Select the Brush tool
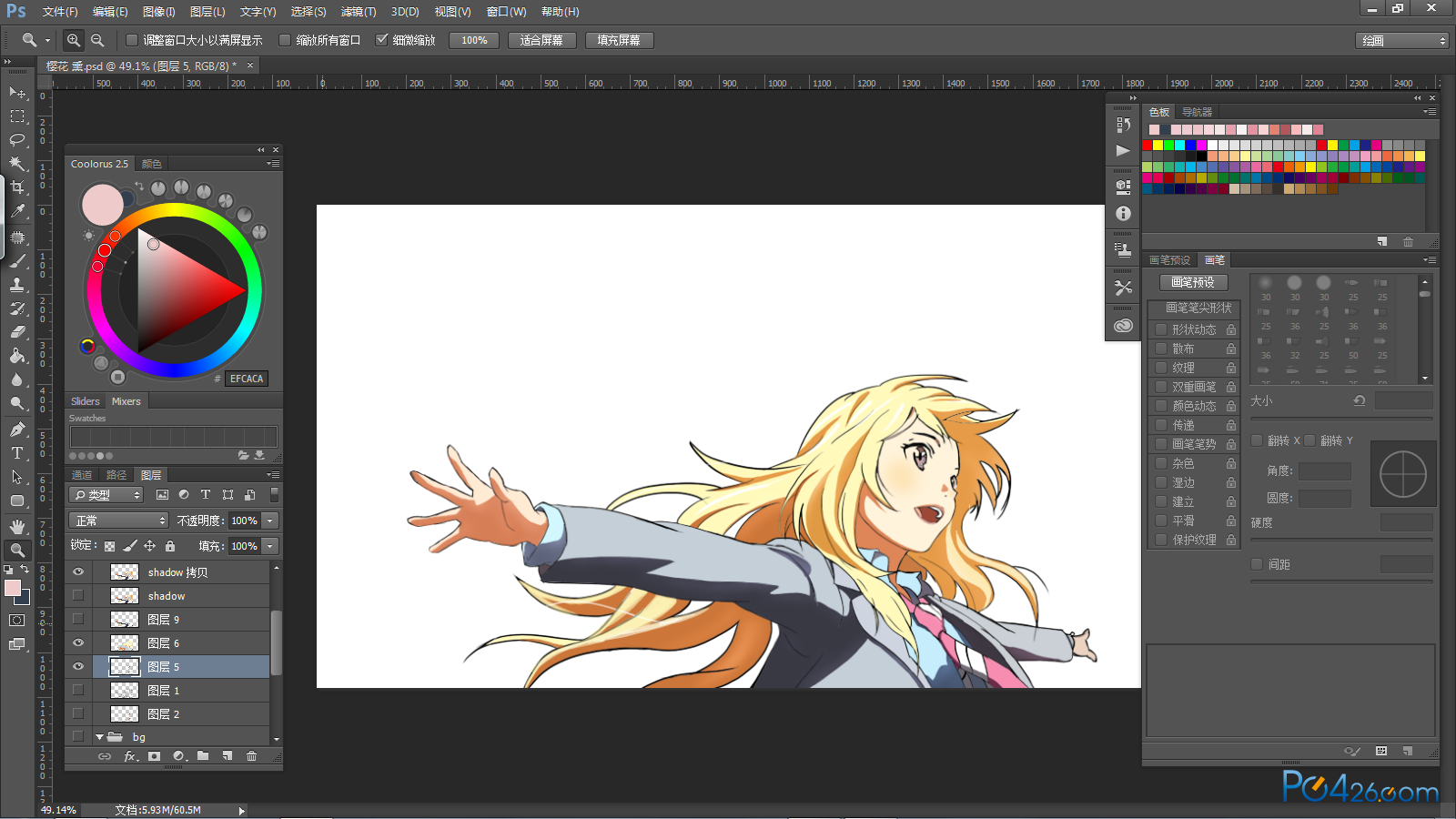 [17, 261]
